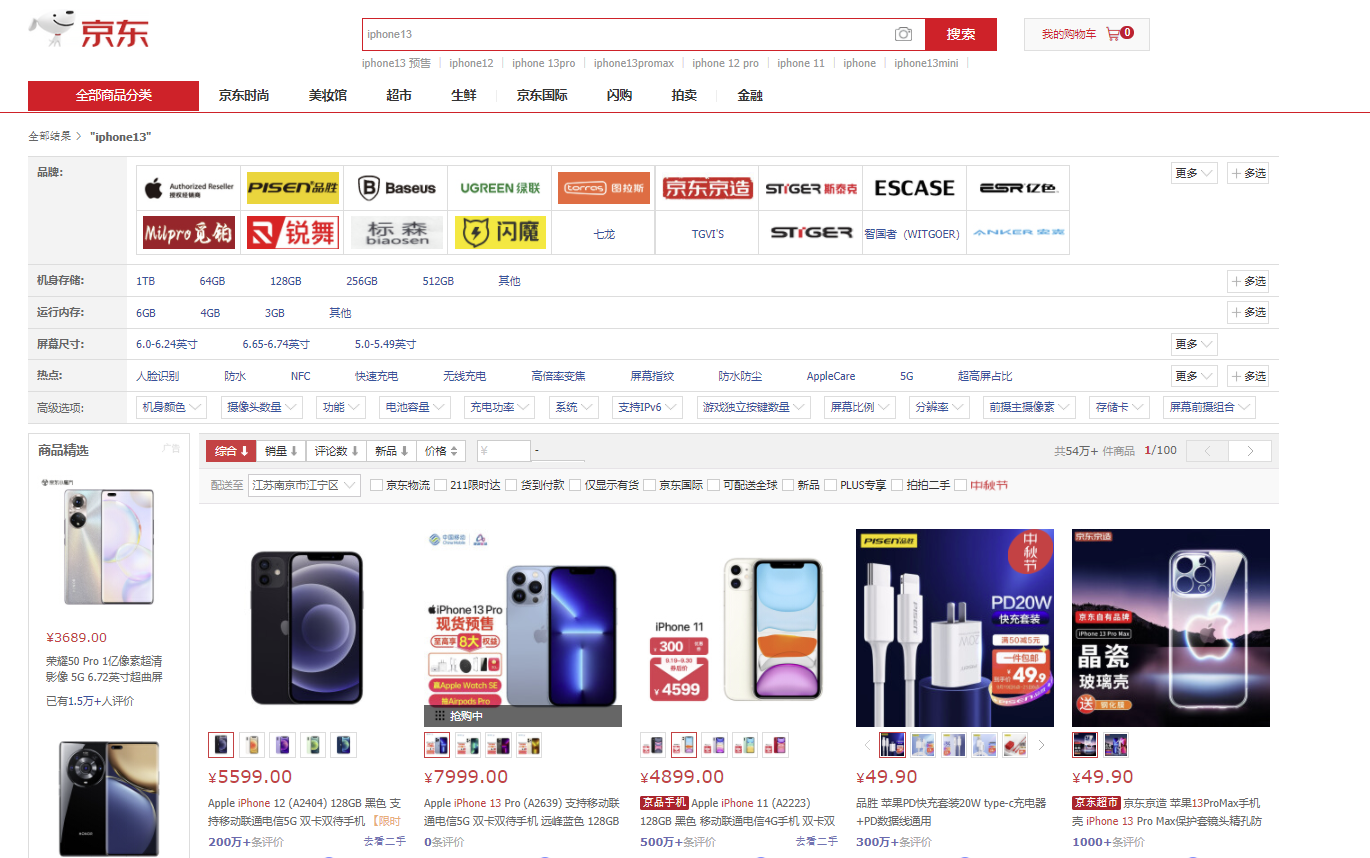Select the 京东京造 brand logo
This screenshot has height=858, width=1370.
coord(707,187)
